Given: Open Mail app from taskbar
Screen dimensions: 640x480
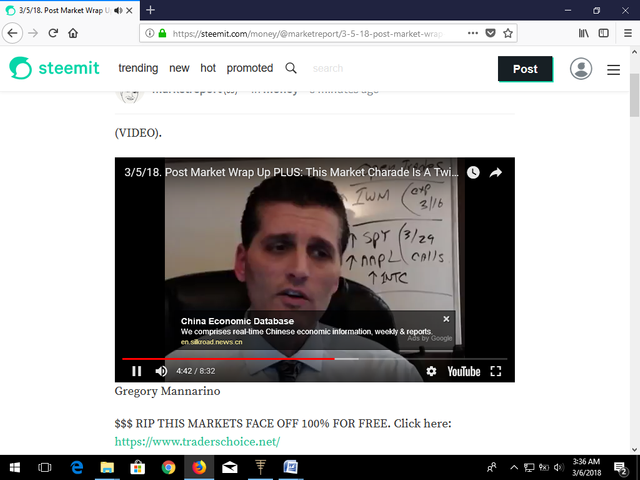Looking at the screenshot, I should (x=230, y=467).
